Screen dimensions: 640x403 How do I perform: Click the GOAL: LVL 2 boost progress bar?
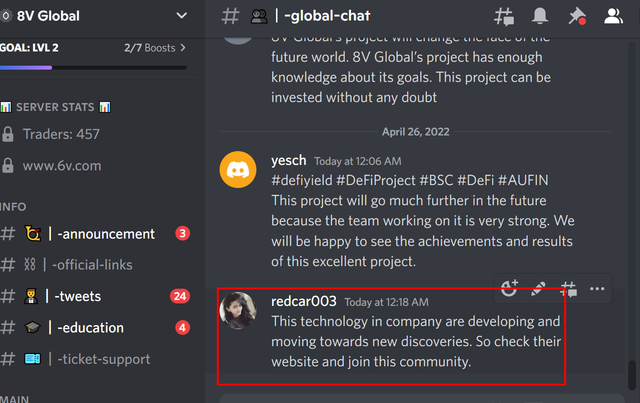pyautogui.click(x=93, y=67)
